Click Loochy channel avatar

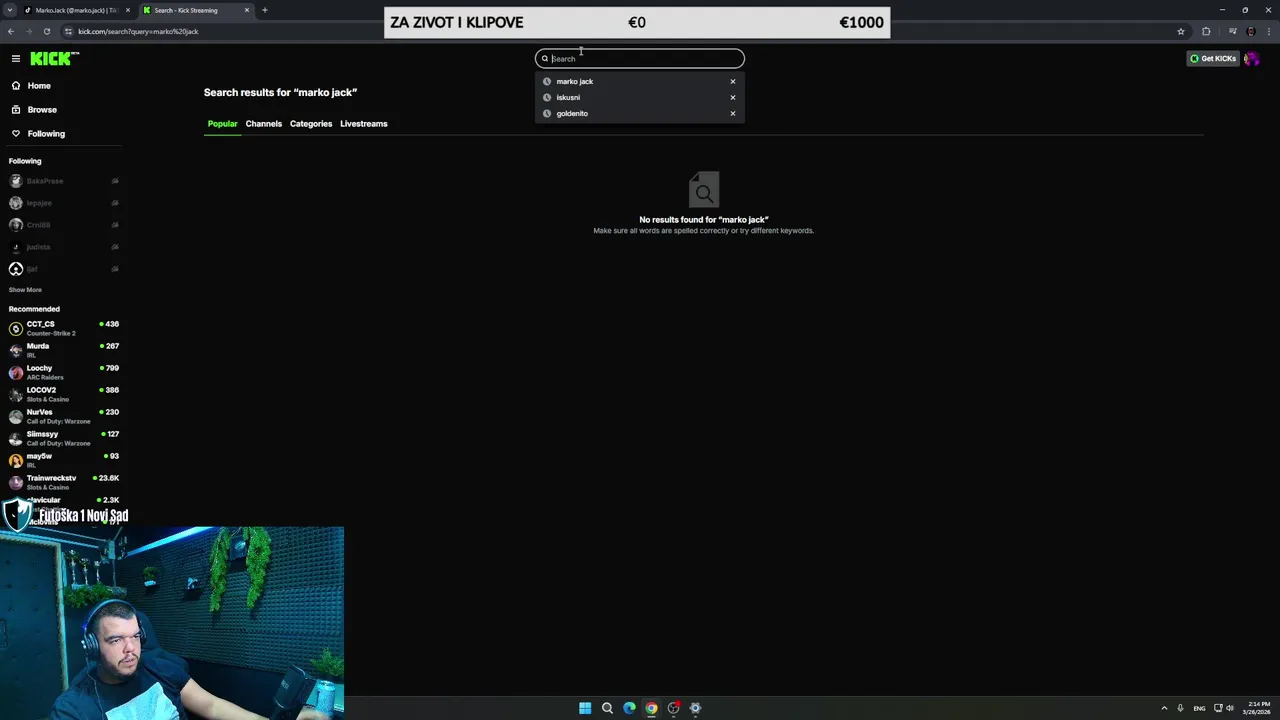pos(16,373)
